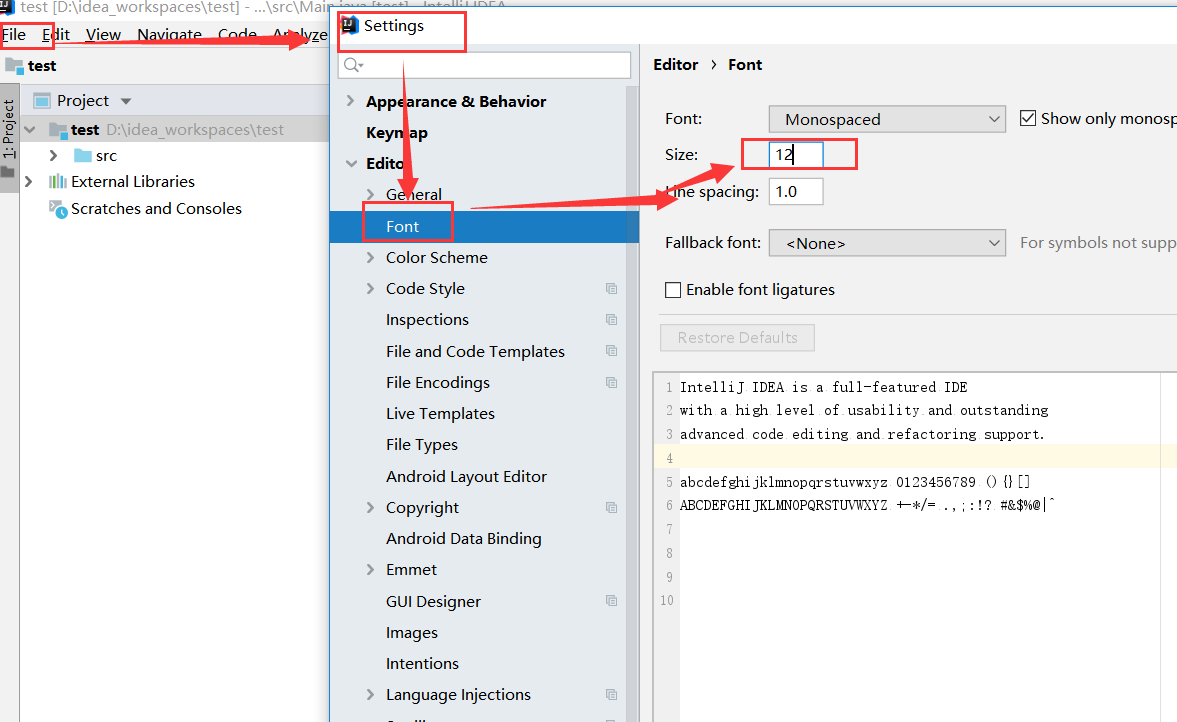Click project-level icon next to GUI Designer
The height and width of the screenshot is (722, 1177).
pos(612,601)
